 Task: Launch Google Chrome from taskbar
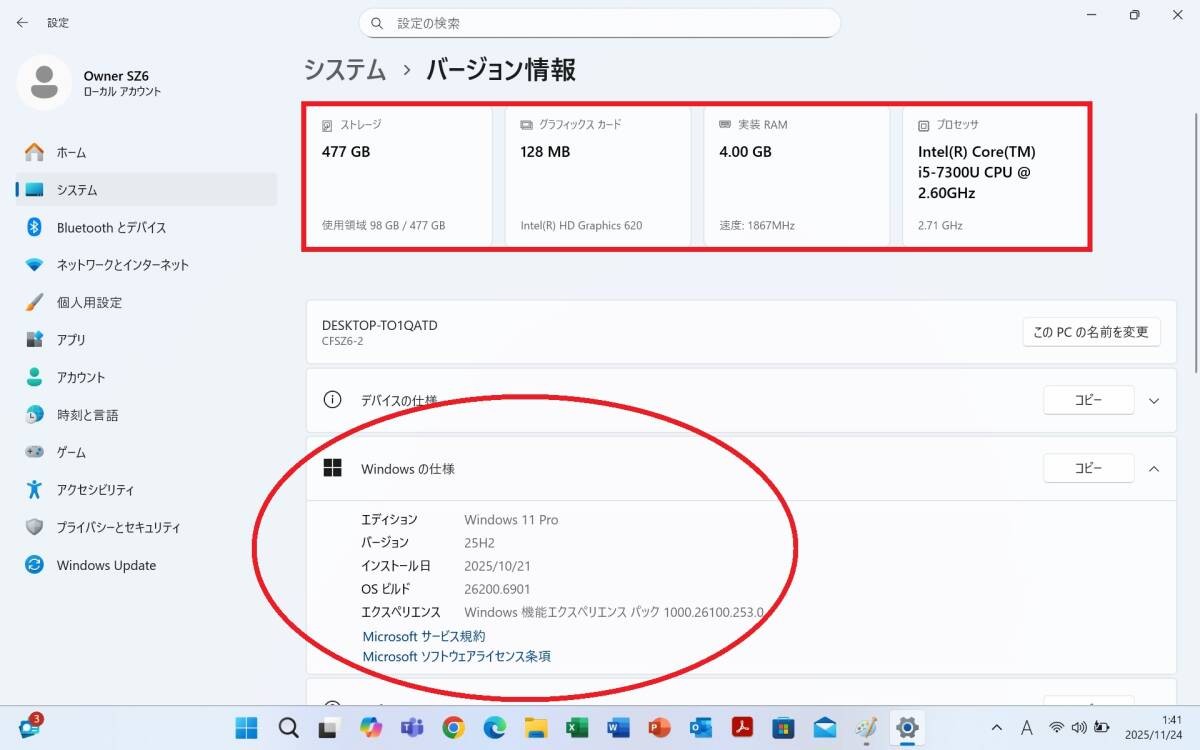coord(453,727)
